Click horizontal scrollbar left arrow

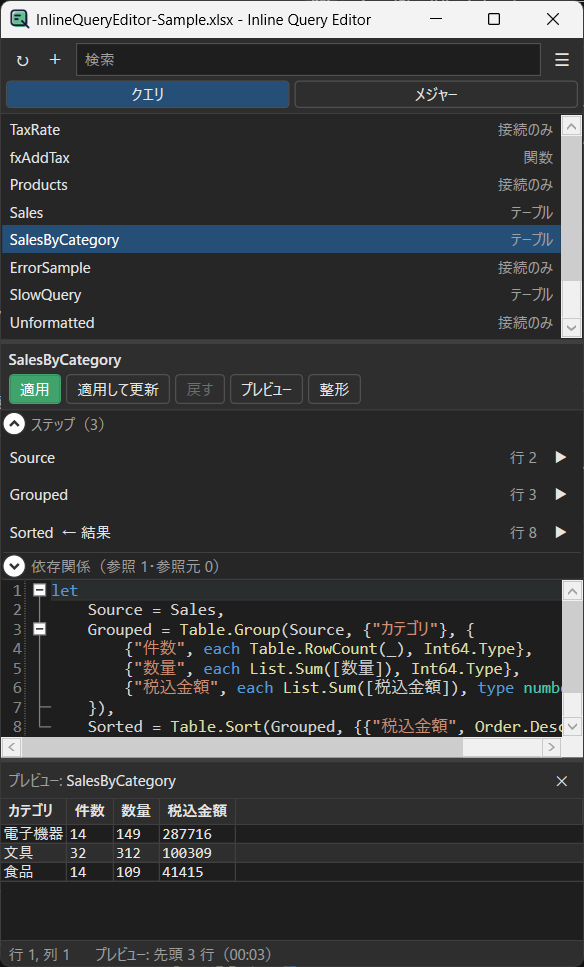12,747
